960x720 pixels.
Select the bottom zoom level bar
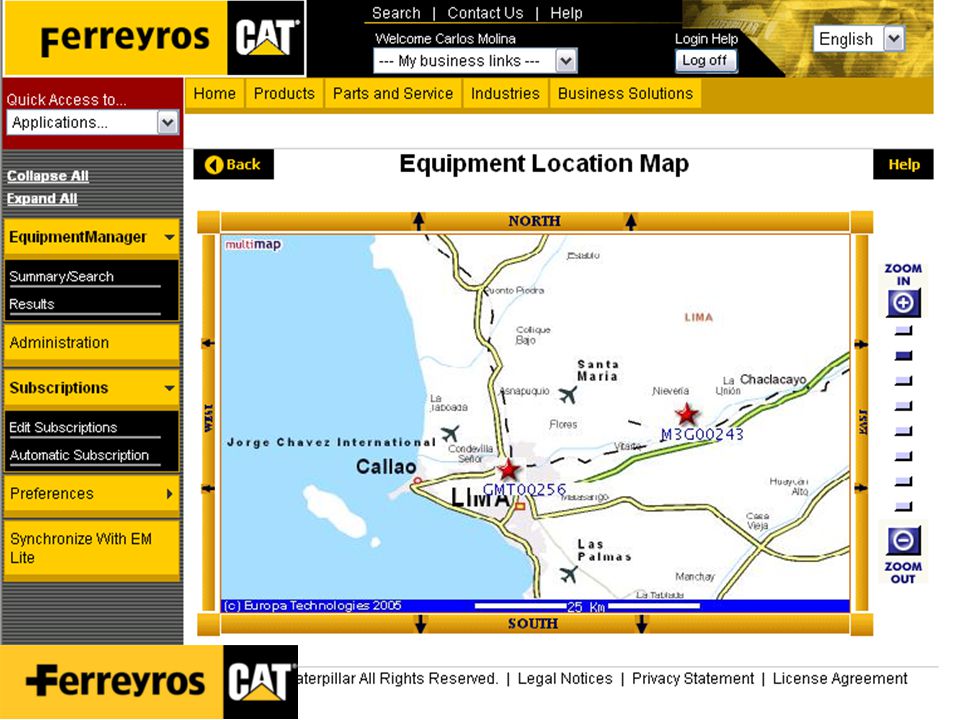[904, 506]
